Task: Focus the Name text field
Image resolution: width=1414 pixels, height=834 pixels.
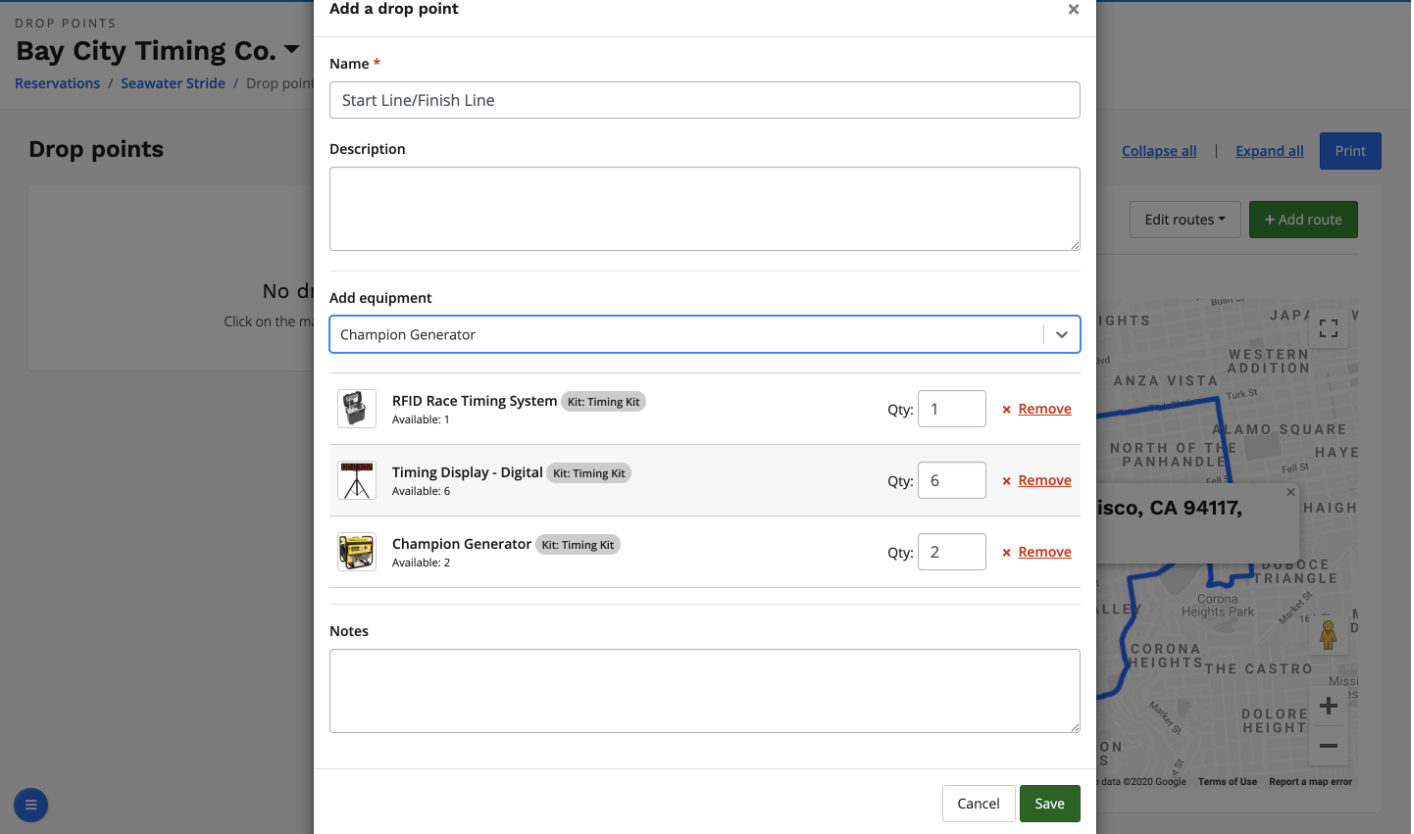Action: (704, 100)
